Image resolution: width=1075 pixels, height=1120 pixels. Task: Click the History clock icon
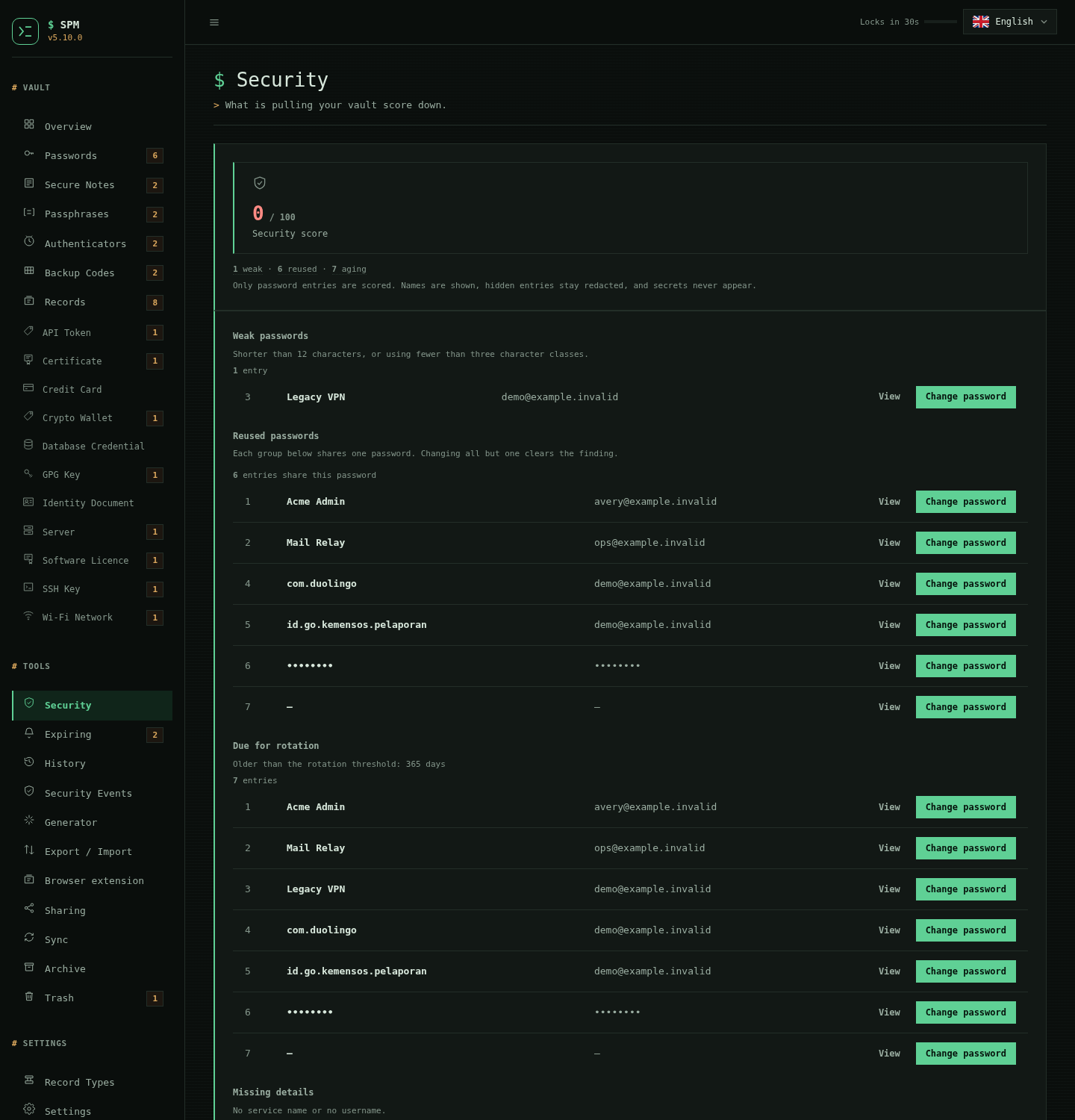point(29,762)
